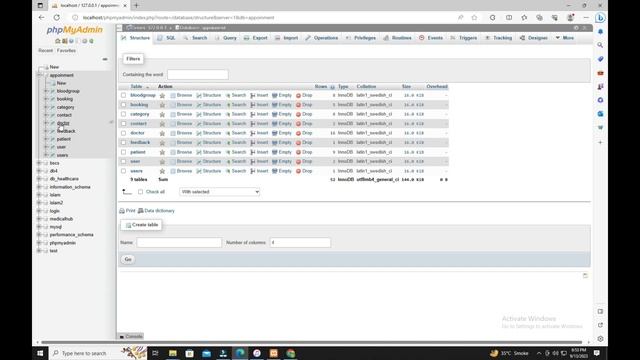Click the Containing the word filter field
640x360 pixels.
pos(198,75)
